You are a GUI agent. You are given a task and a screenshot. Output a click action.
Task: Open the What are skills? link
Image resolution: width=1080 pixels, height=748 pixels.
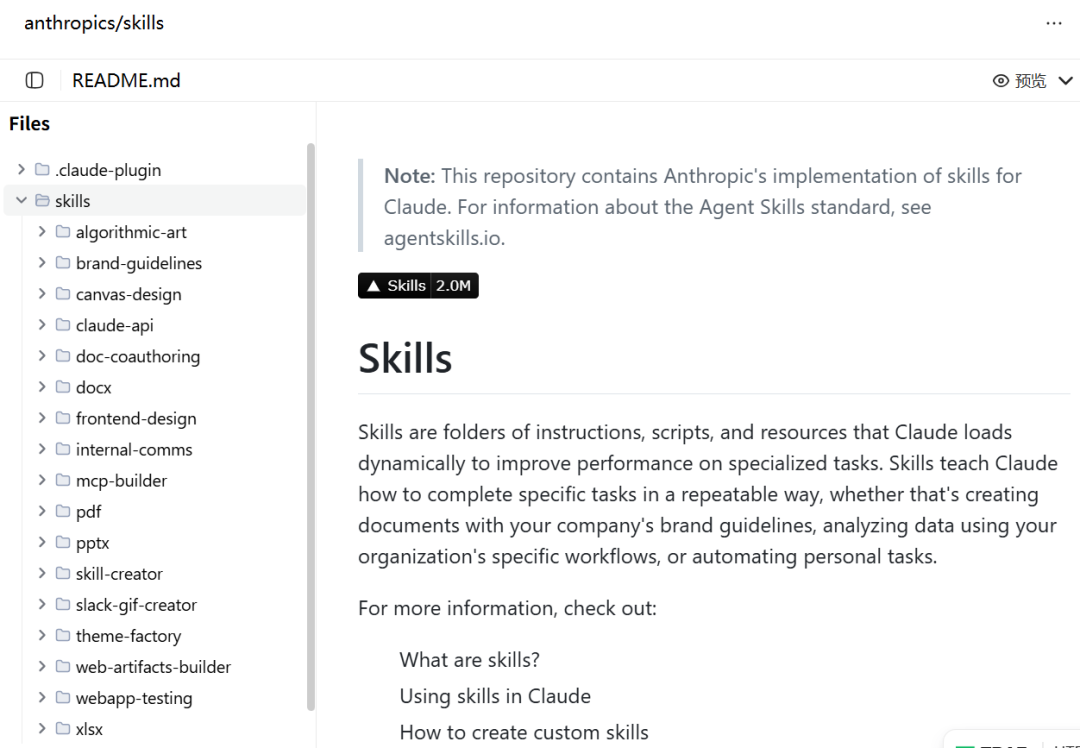point(469,660)
